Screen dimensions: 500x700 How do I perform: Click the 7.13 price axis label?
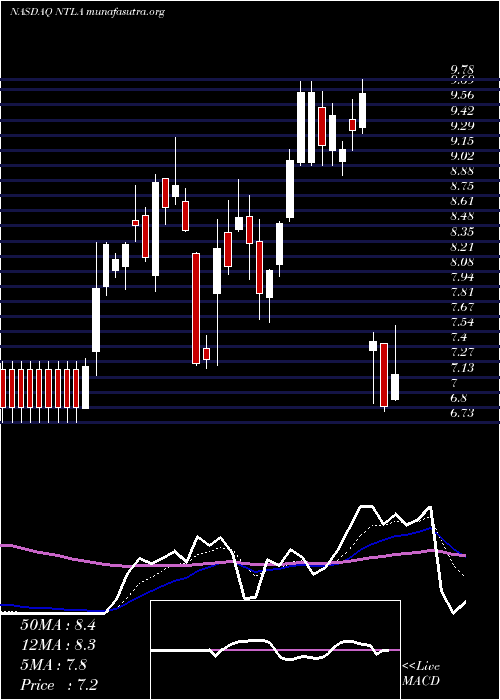462,367
